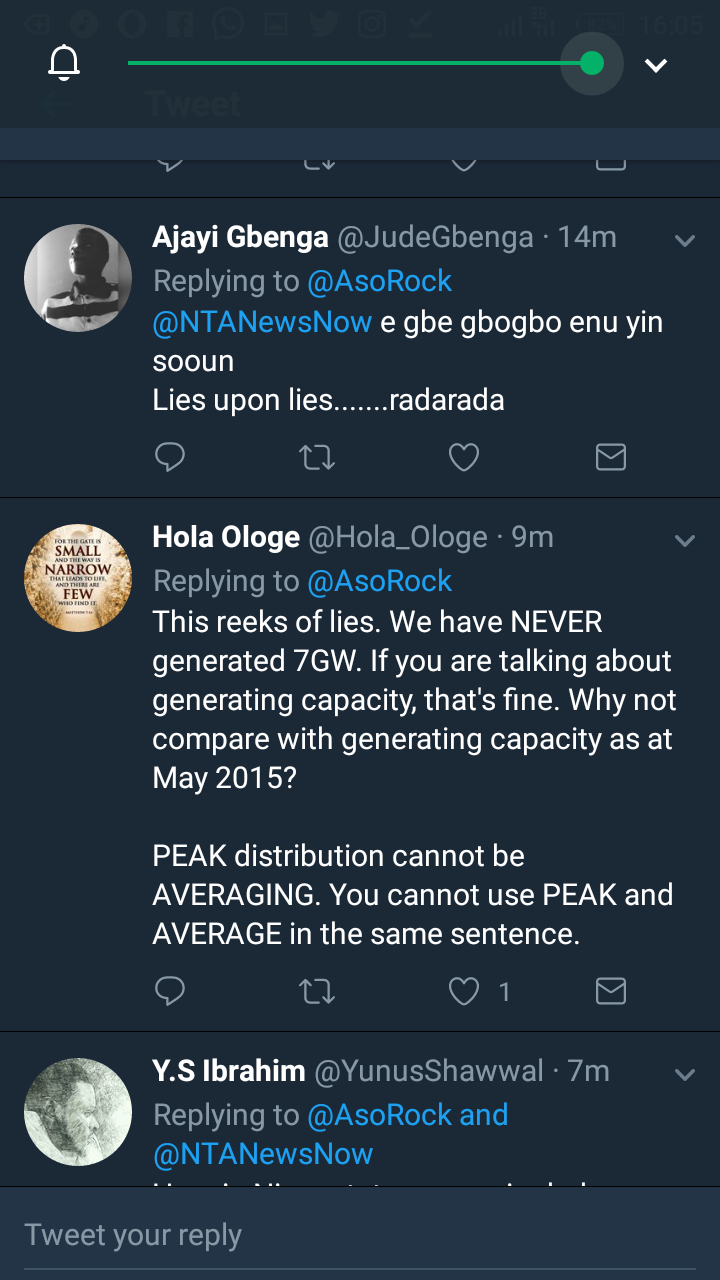Reply to Ajayi Gbenga's tweet

tap(170, 458)
